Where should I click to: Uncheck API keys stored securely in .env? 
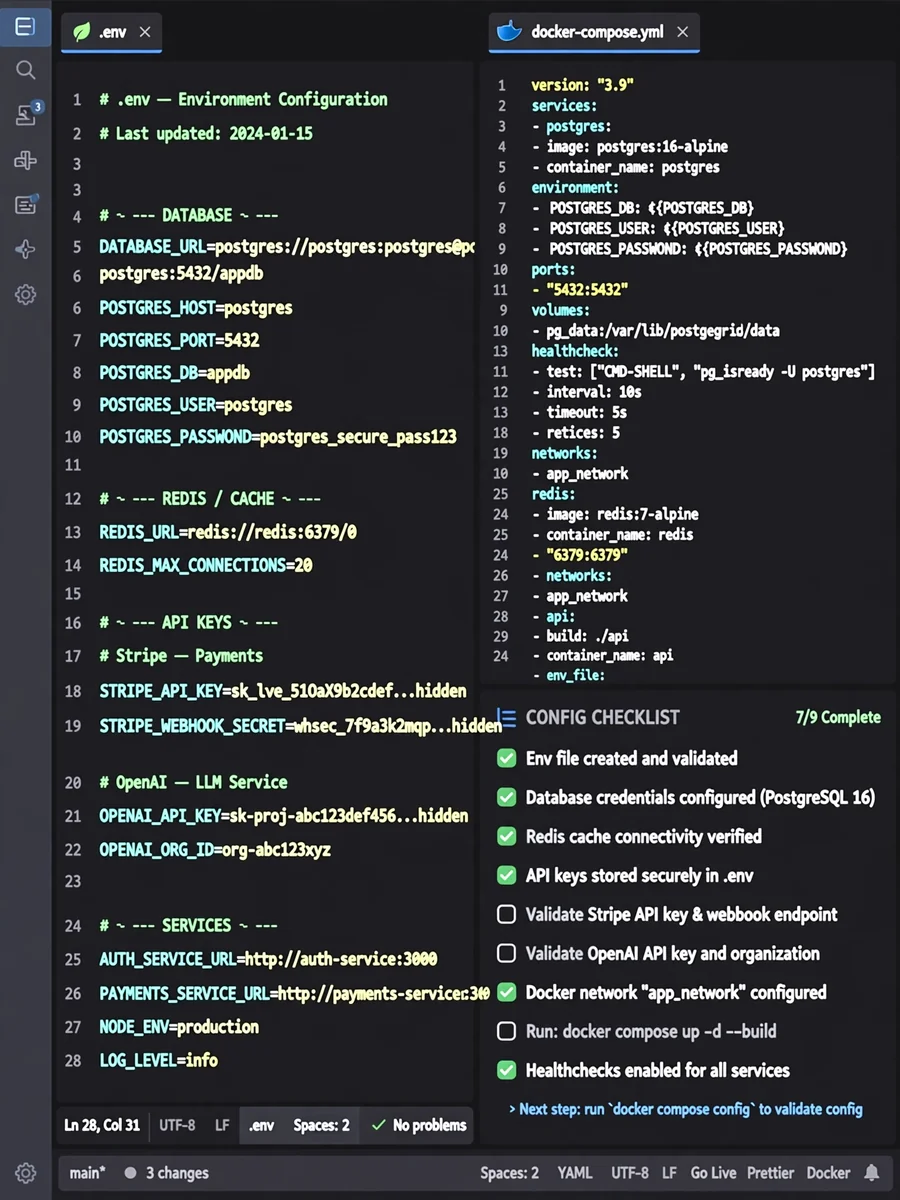point(507,875)
